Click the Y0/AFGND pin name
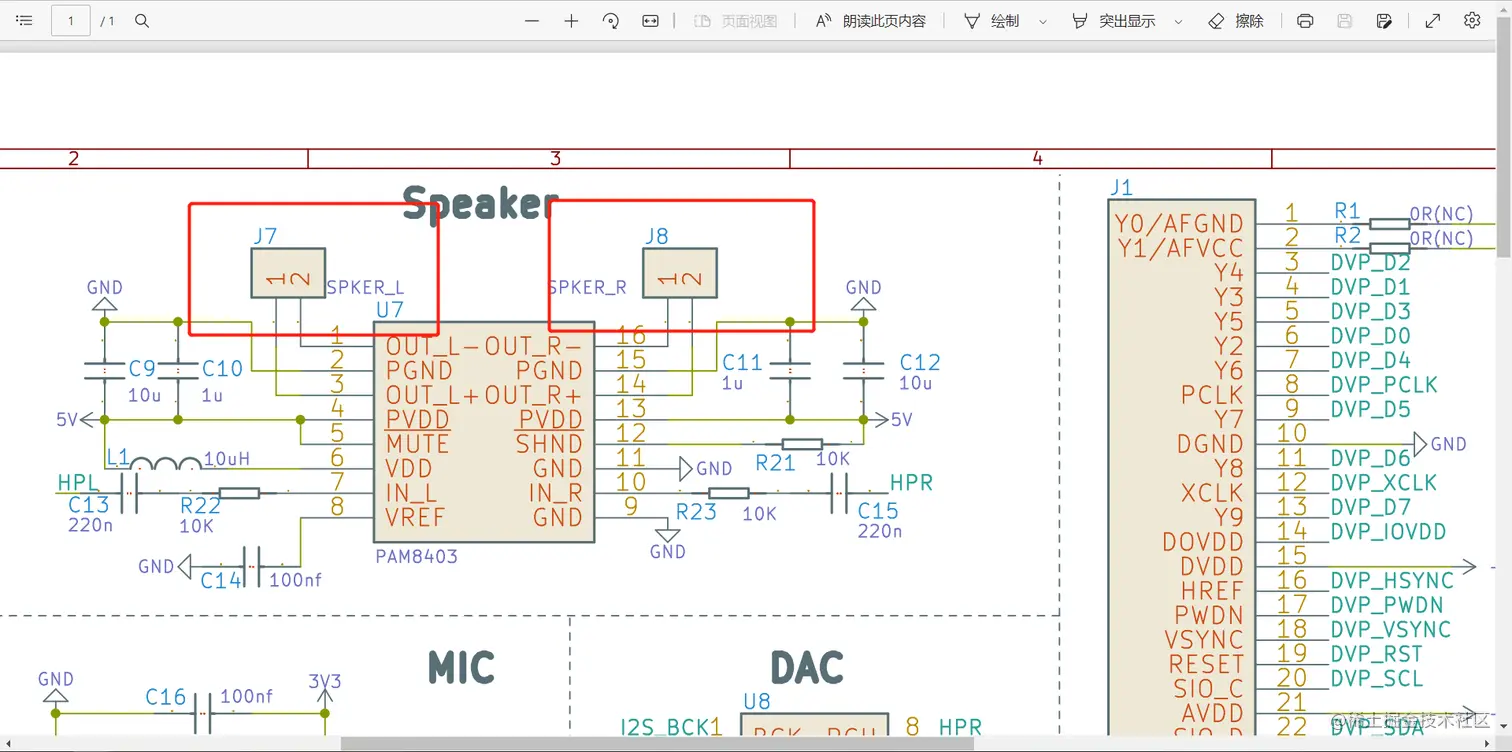This screenshot has height=752, width=1512. coord(1179,224)
